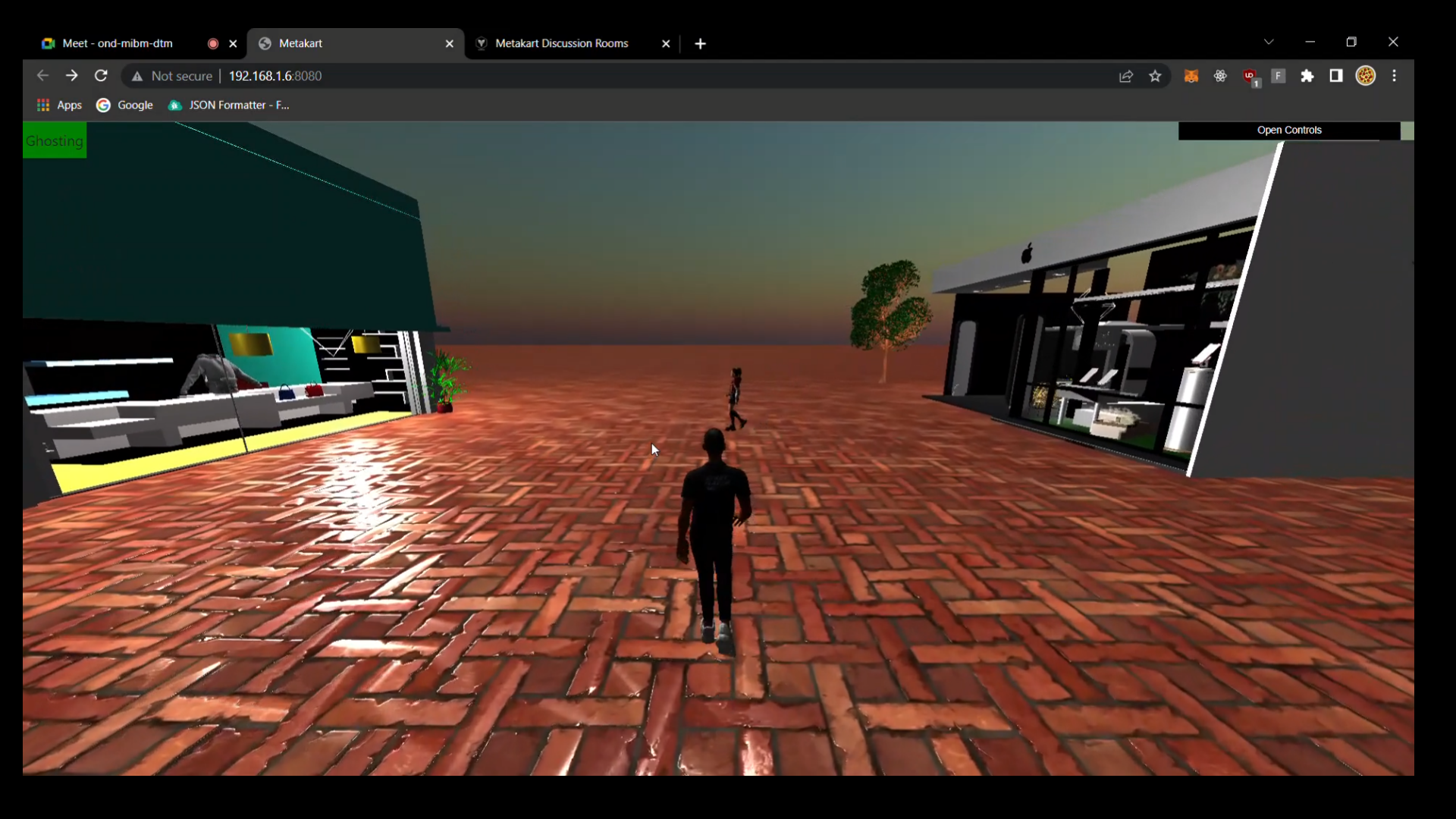
Task: Switch to Metakart Discussion Rooms tab
Action: pos(561,43)
